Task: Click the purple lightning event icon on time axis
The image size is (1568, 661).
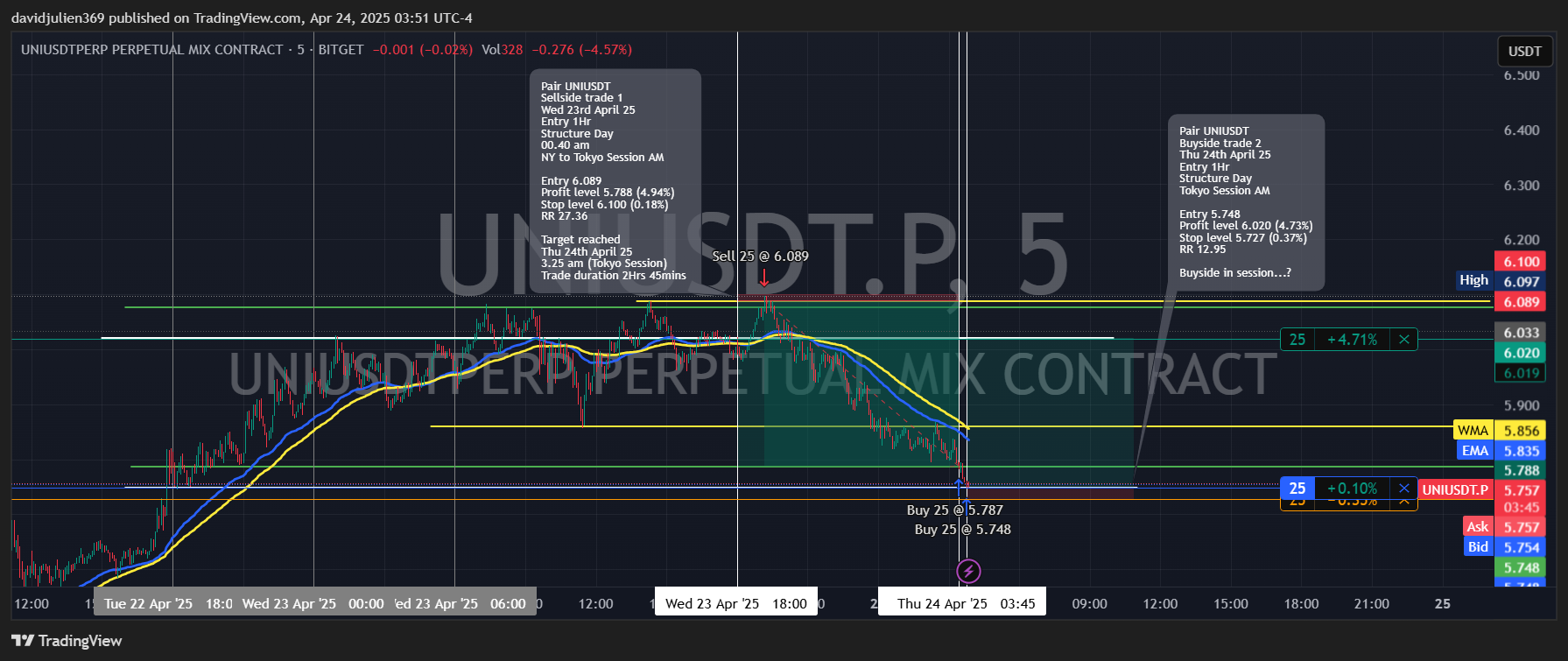Action: tap(967, 572)
